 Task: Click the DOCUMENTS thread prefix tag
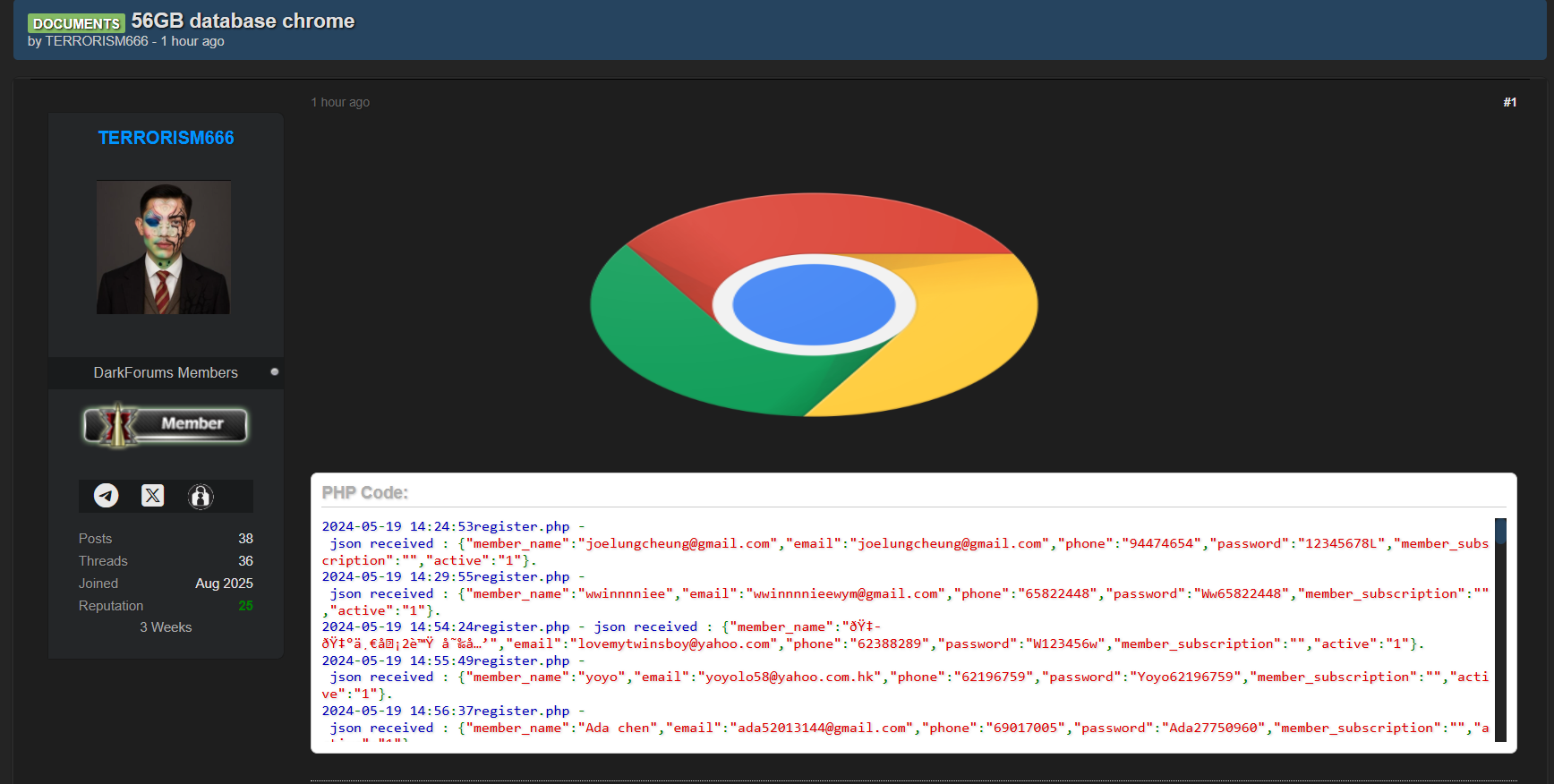pos(76,23)
